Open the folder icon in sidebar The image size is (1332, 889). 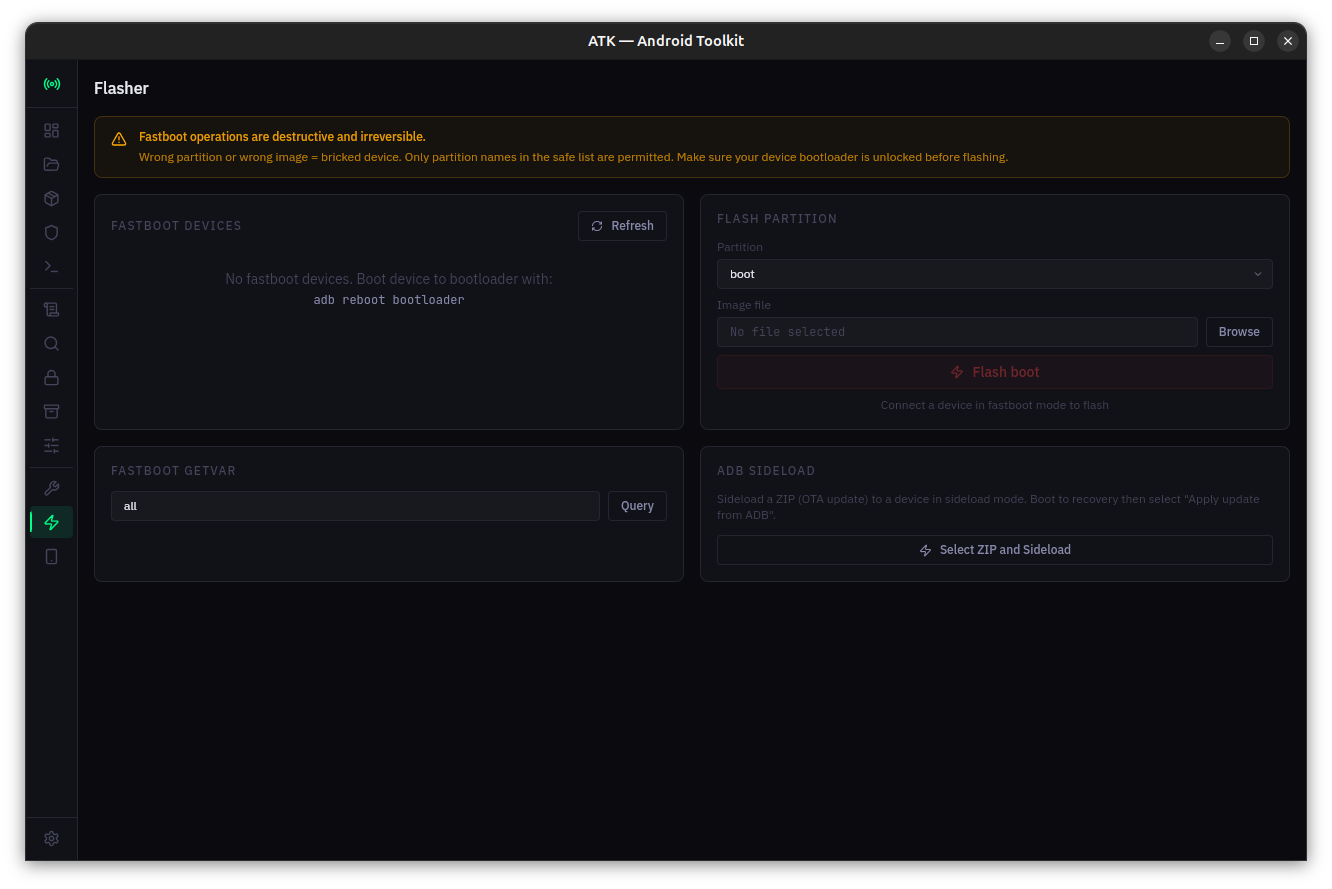coord(51,164)
